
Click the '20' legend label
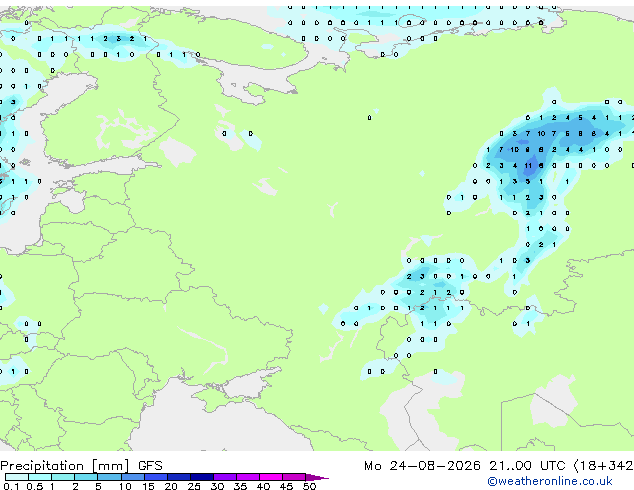coord(171,486)
